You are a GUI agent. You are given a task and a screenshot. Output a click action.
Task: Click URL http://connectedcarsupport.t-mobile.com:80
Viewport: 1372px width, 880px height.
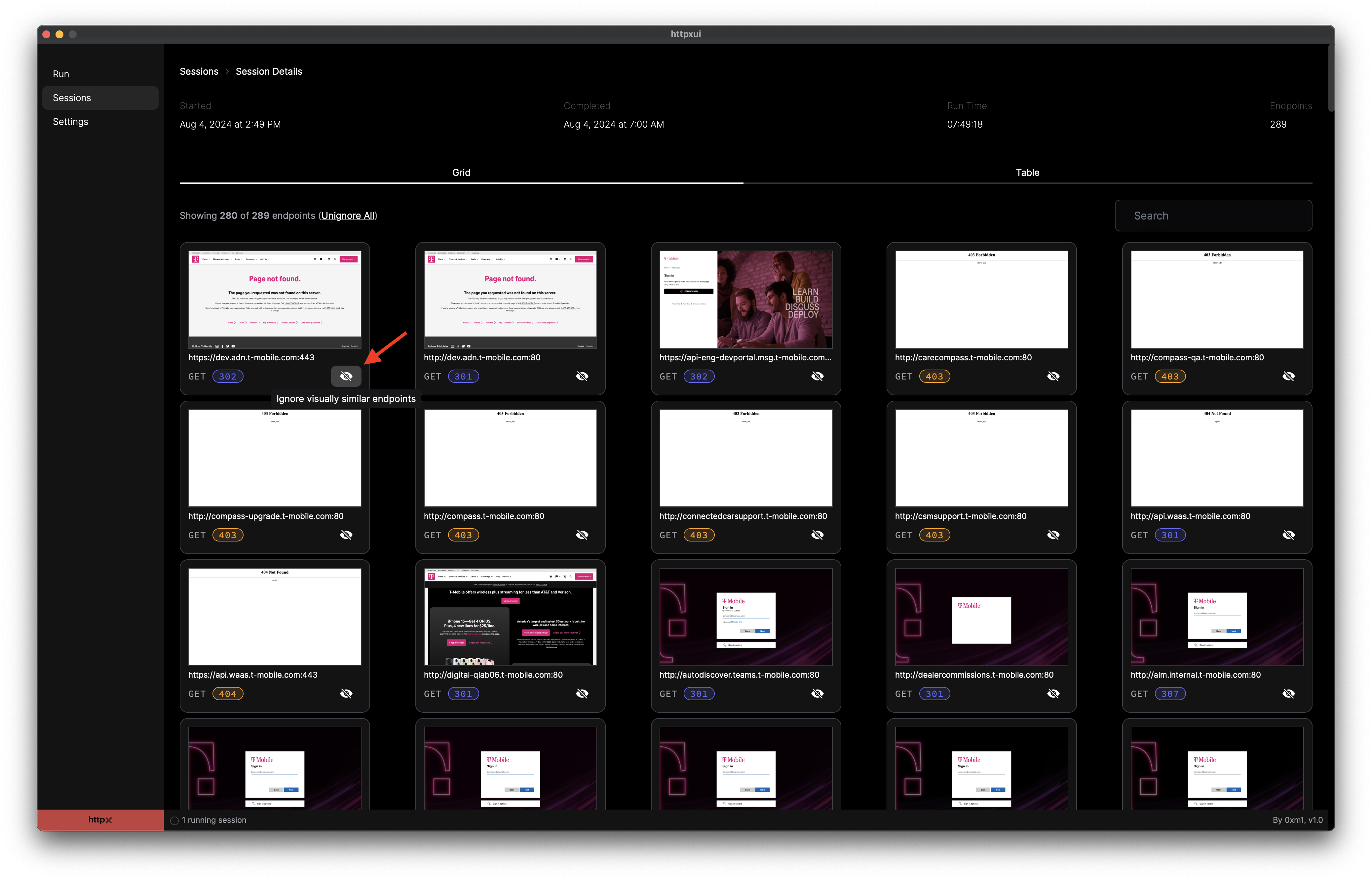pyautogui.click(x=743, y=516)
